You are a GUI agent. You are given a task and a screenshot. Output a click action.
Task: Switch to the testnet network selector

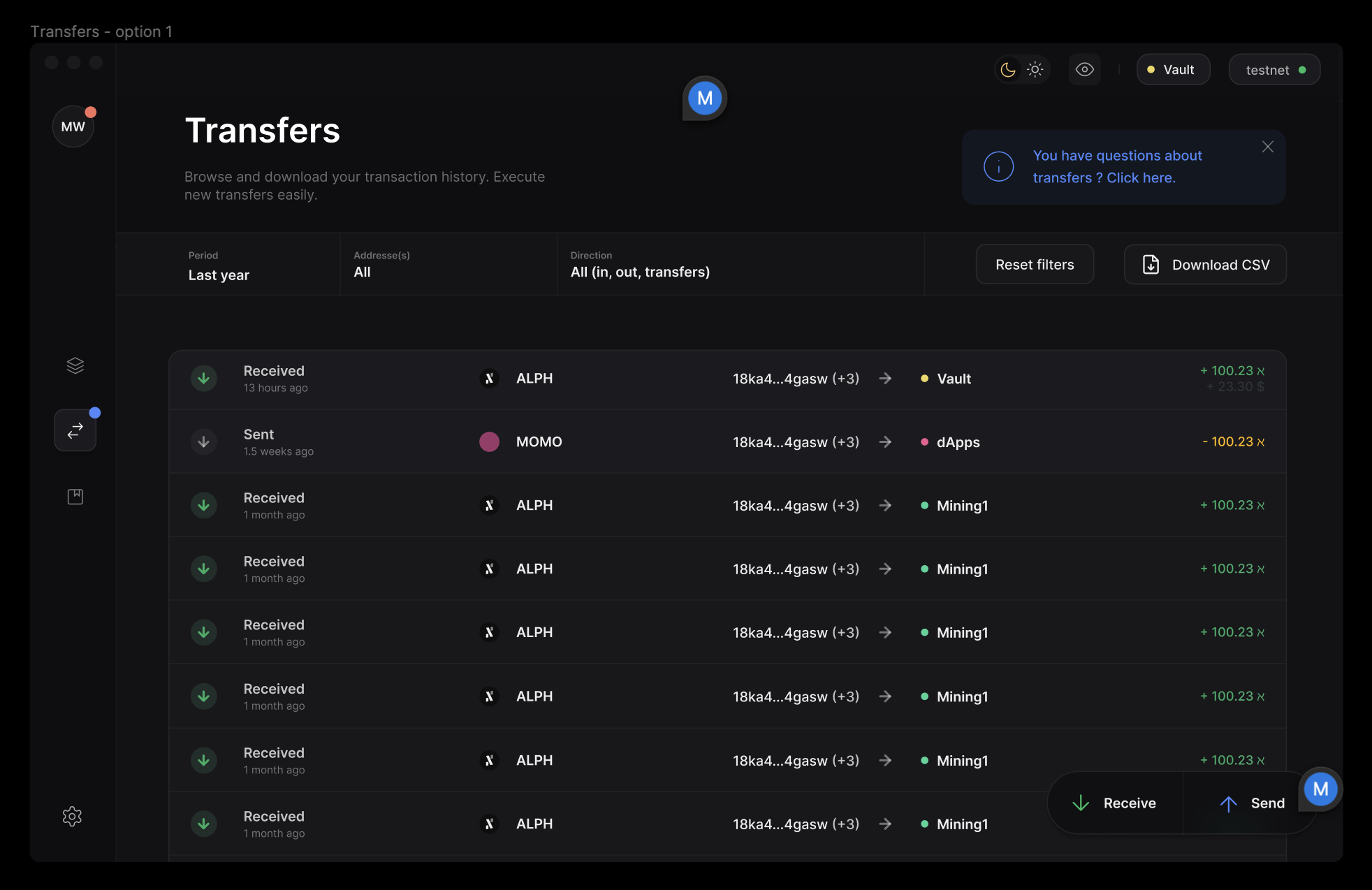click(x=1274, y=69)
